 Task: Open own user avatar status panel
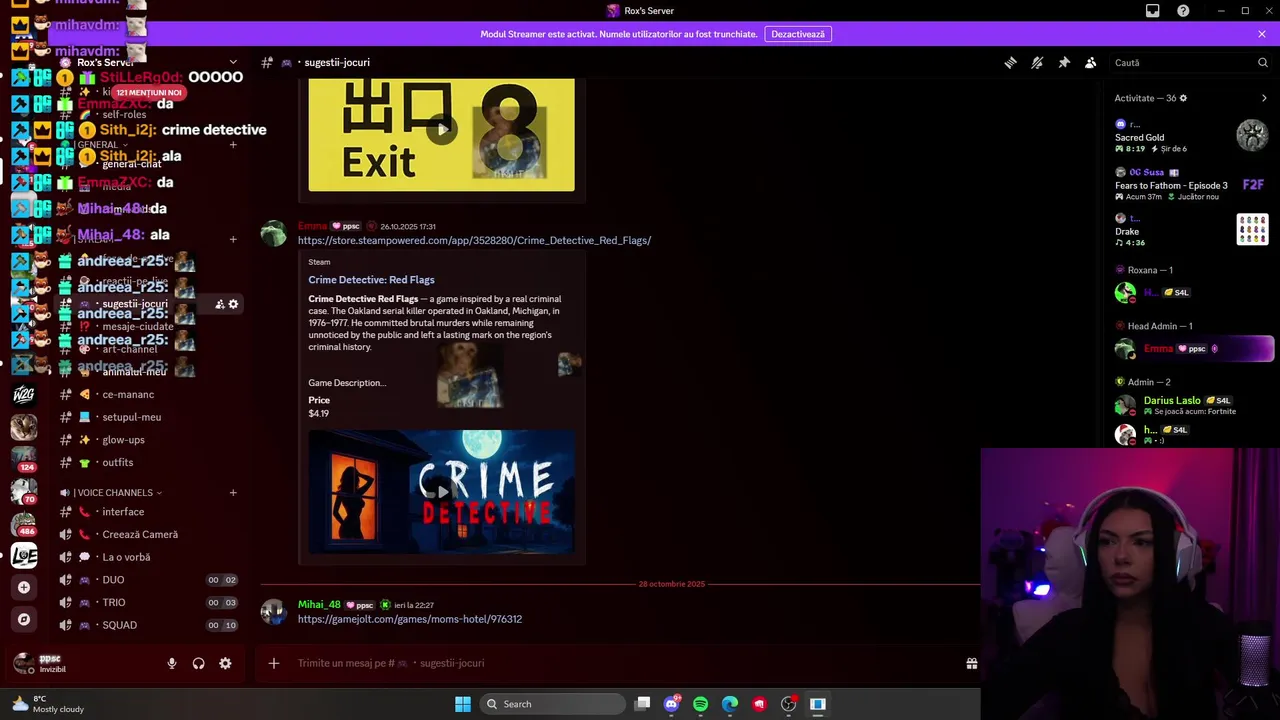coord(23,663)
